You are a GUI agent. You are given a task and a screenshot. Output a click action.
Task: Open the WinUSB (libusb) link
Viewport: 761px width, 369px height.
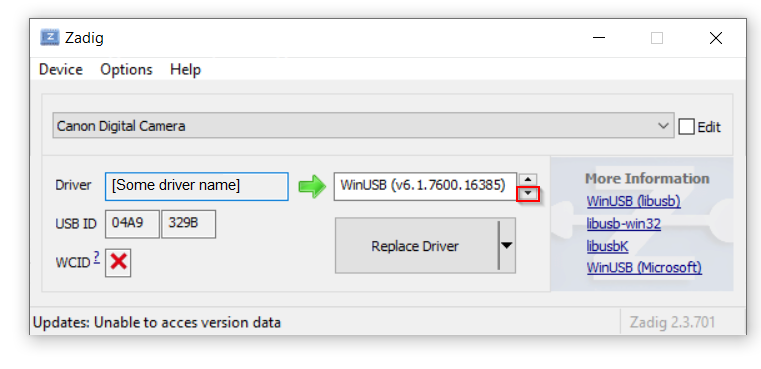click(633, 201)
